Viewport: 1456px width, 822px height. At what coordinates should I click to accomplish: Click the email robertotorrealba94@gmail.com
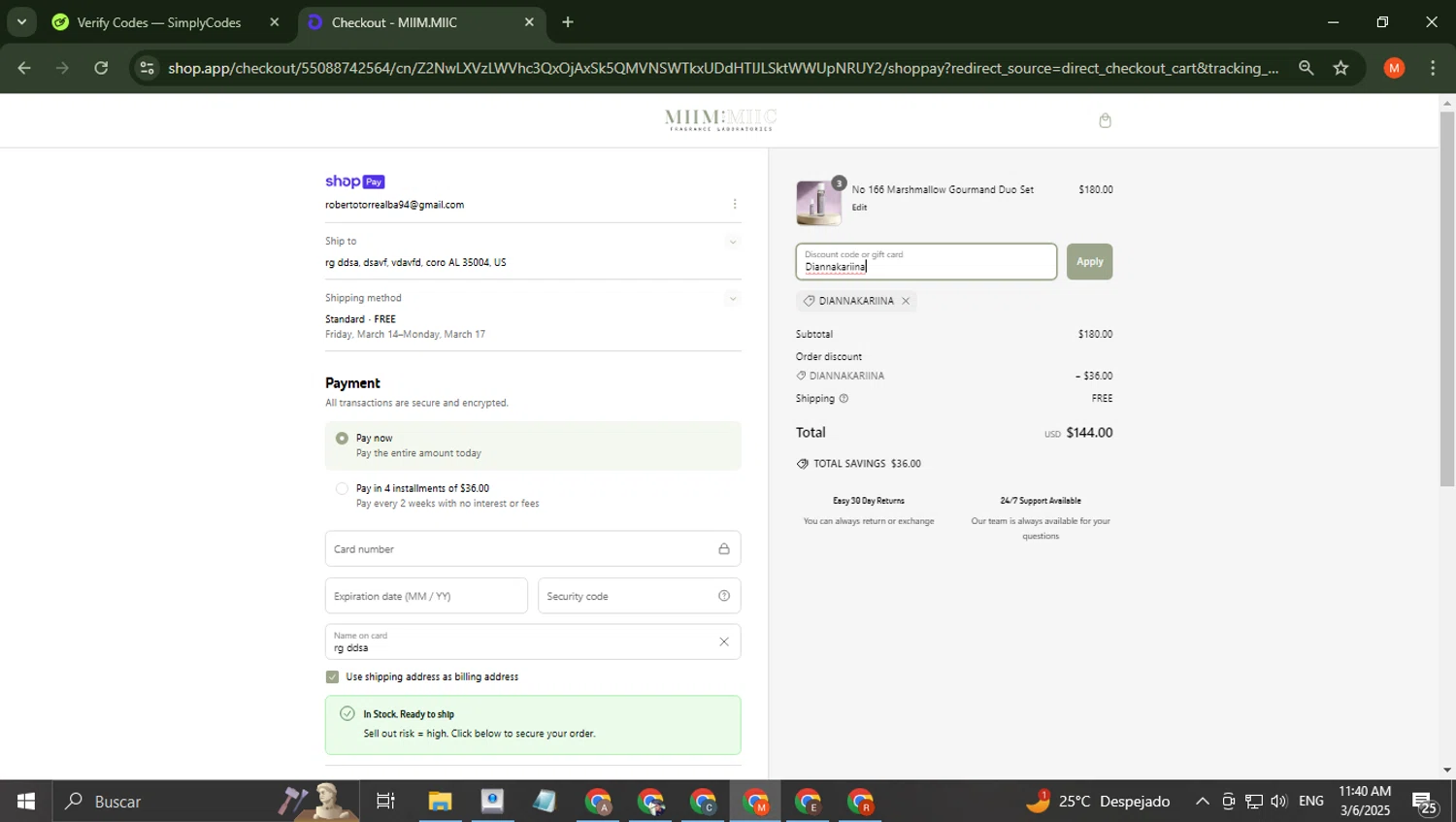(x=394, y=205)
